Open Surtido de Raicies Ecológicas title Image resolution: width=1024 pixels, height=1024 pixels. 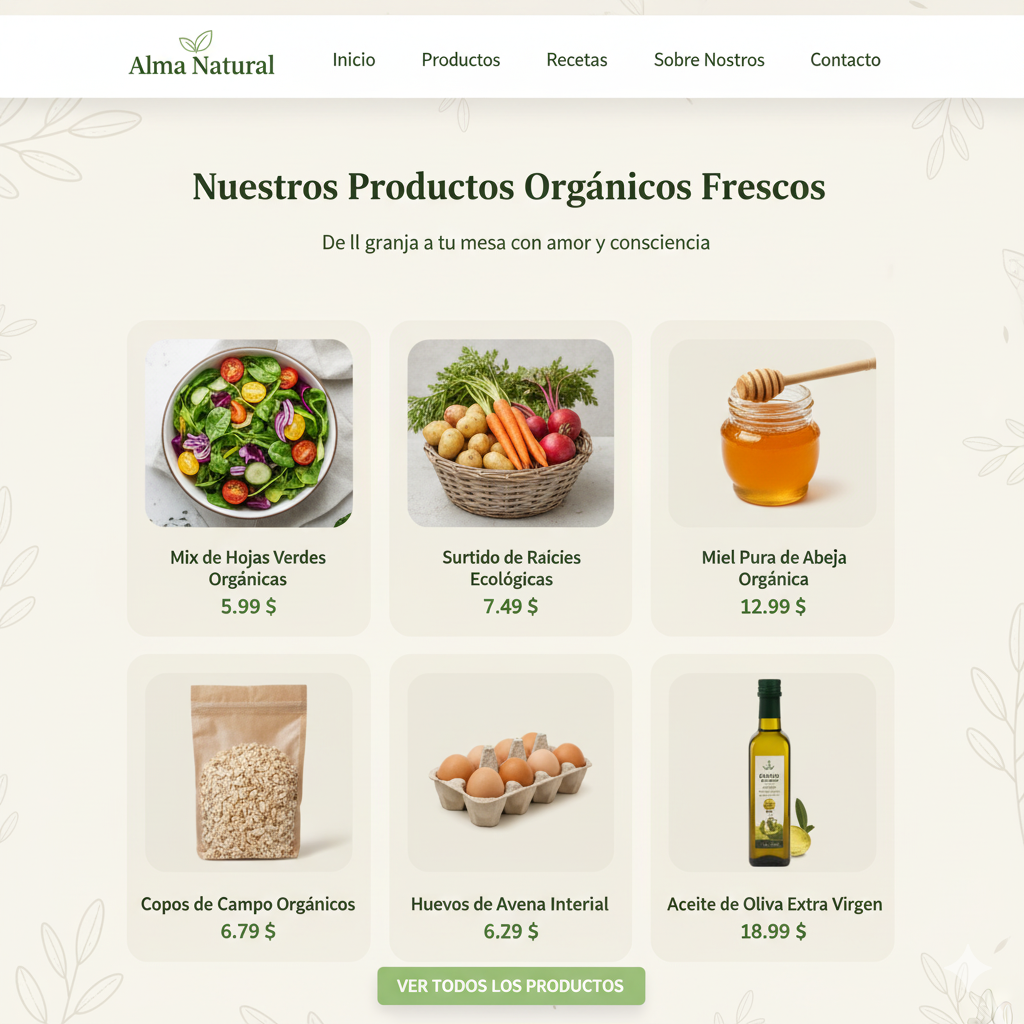click(511, 568)
